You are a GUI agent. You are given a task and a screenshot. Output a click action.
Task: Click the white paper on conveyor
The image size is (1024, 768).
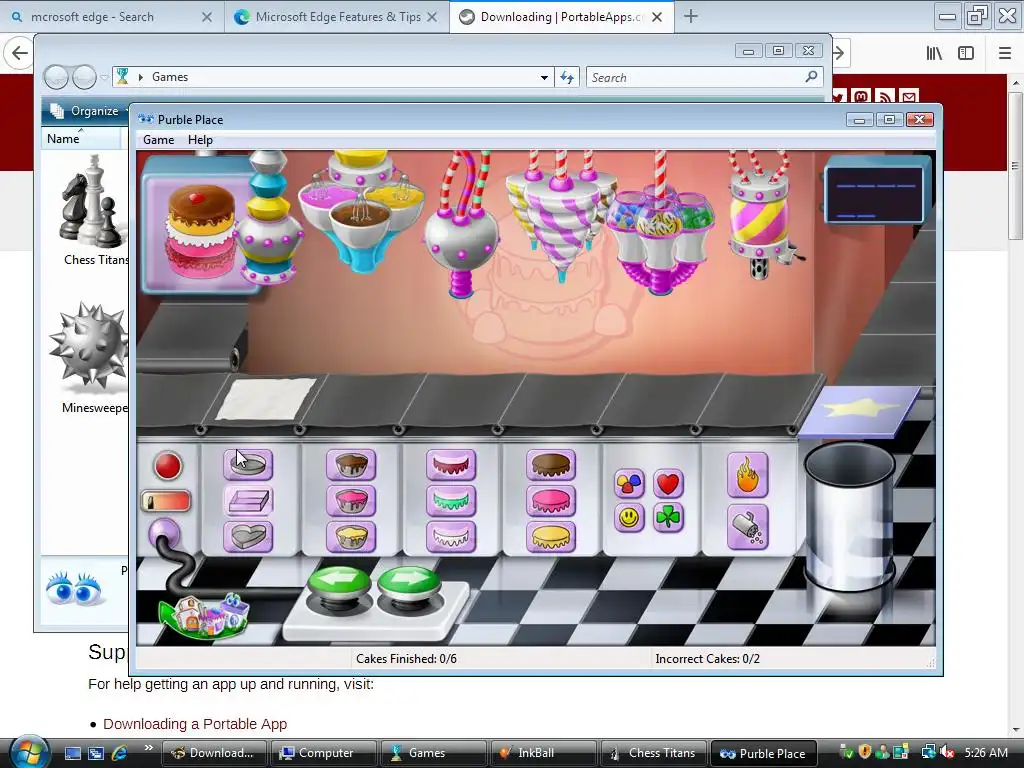point(266,399)
